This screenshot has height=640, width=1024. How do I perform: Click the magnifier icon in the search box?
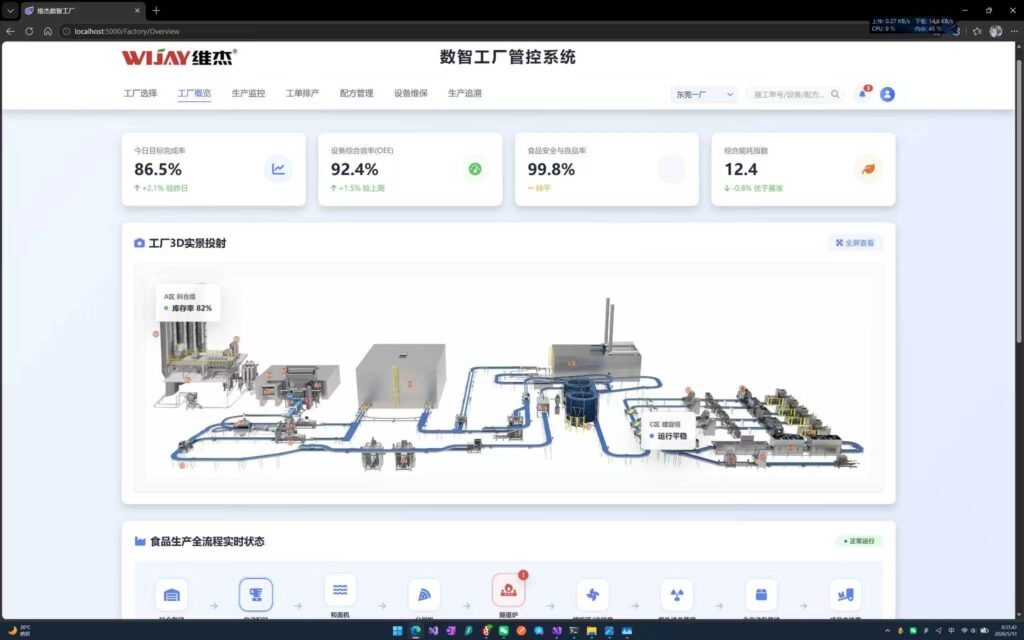pos(835,94)
